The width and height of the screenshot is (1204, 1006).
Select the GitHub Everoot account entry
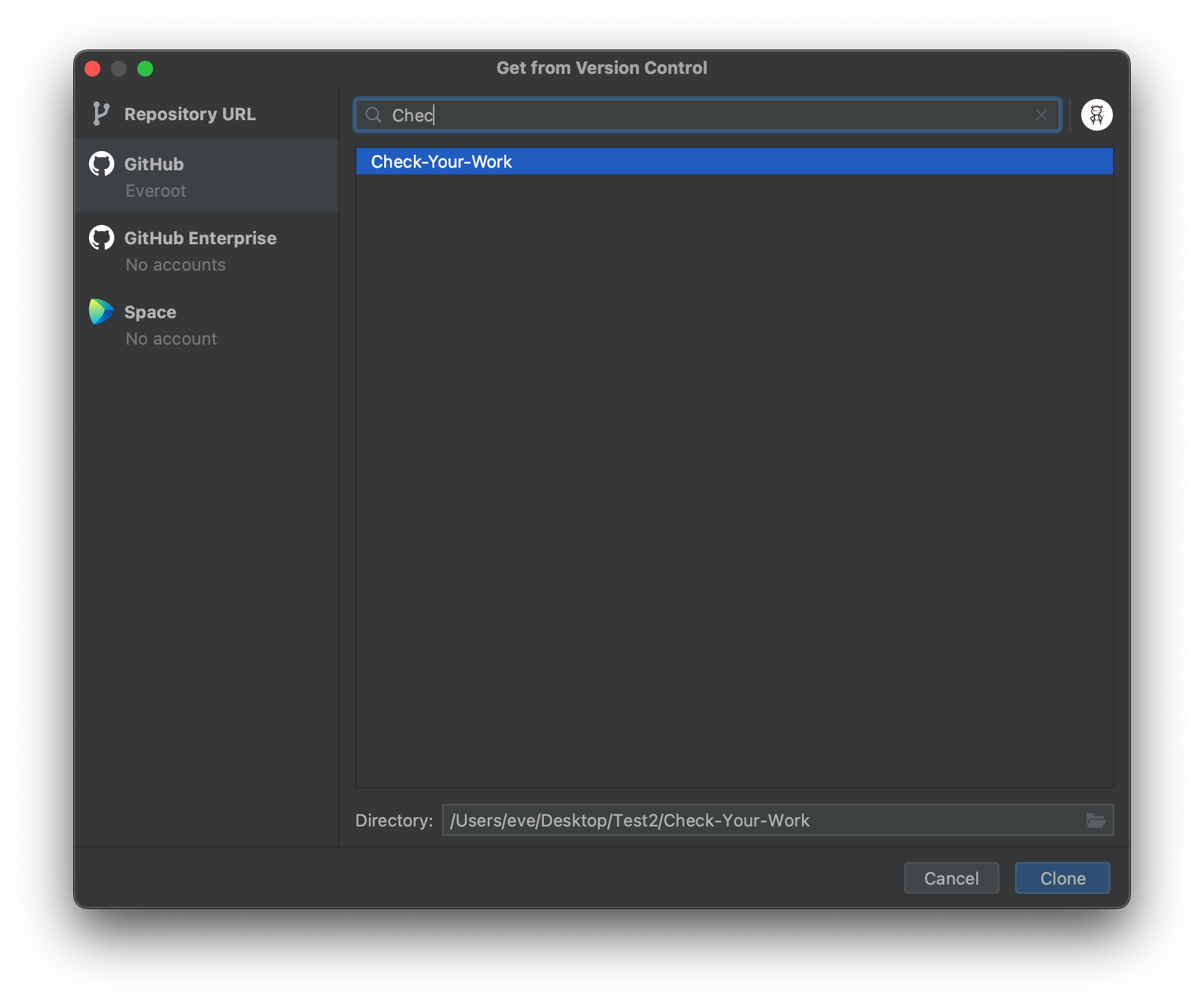click(x=207, y=176)
